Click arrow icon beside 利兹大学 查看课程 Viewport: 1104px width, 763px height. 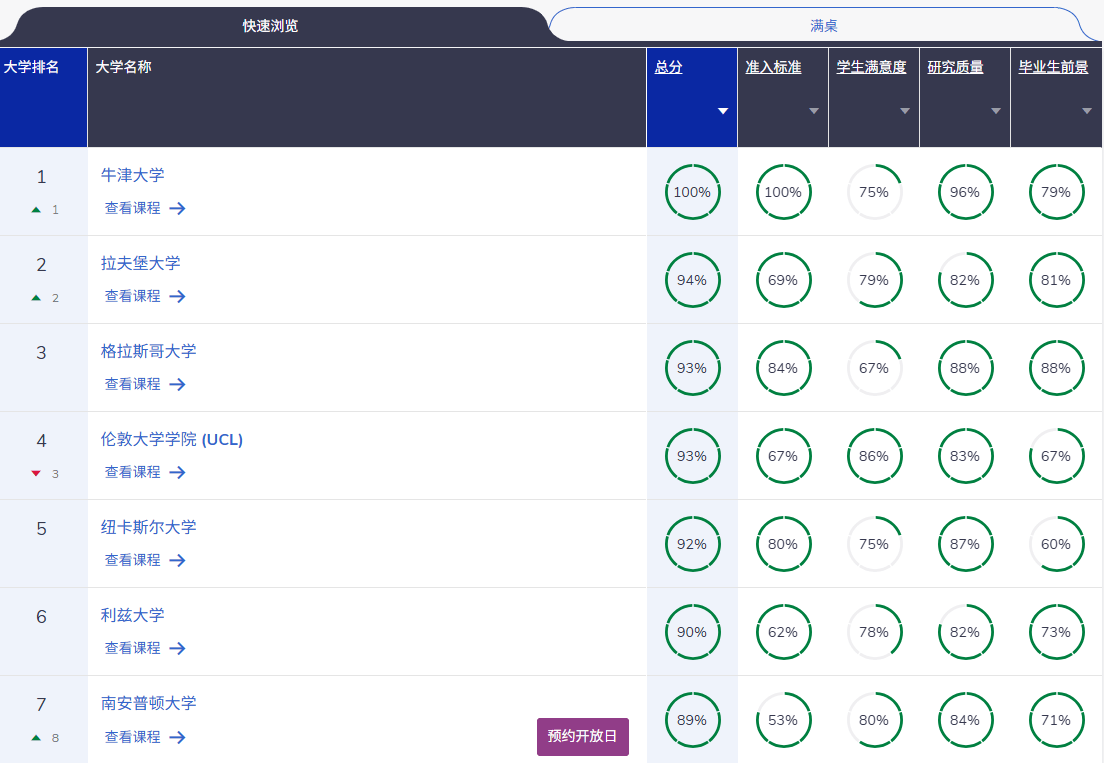coord(177,648)
